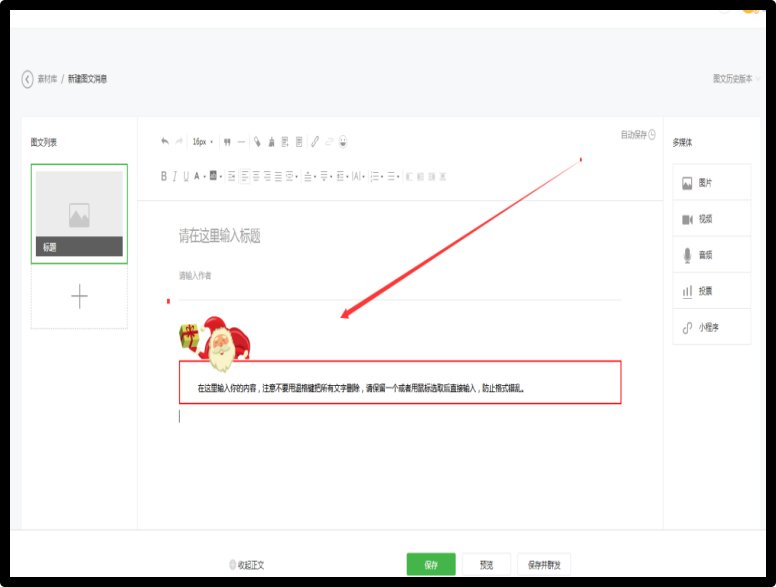Apply first-line indent
776x587 pixels.
point(232,176)
